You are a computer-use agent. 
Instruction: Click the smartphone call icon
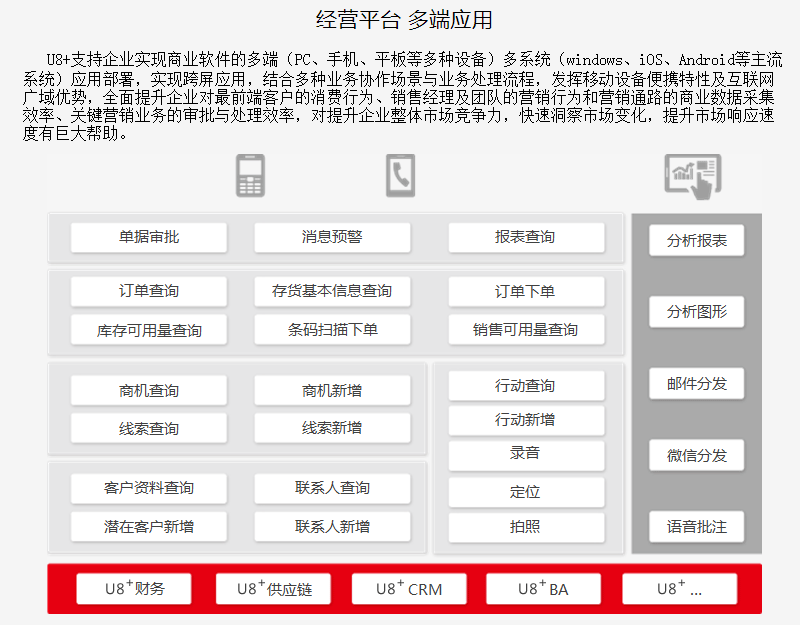pos(401,176)
